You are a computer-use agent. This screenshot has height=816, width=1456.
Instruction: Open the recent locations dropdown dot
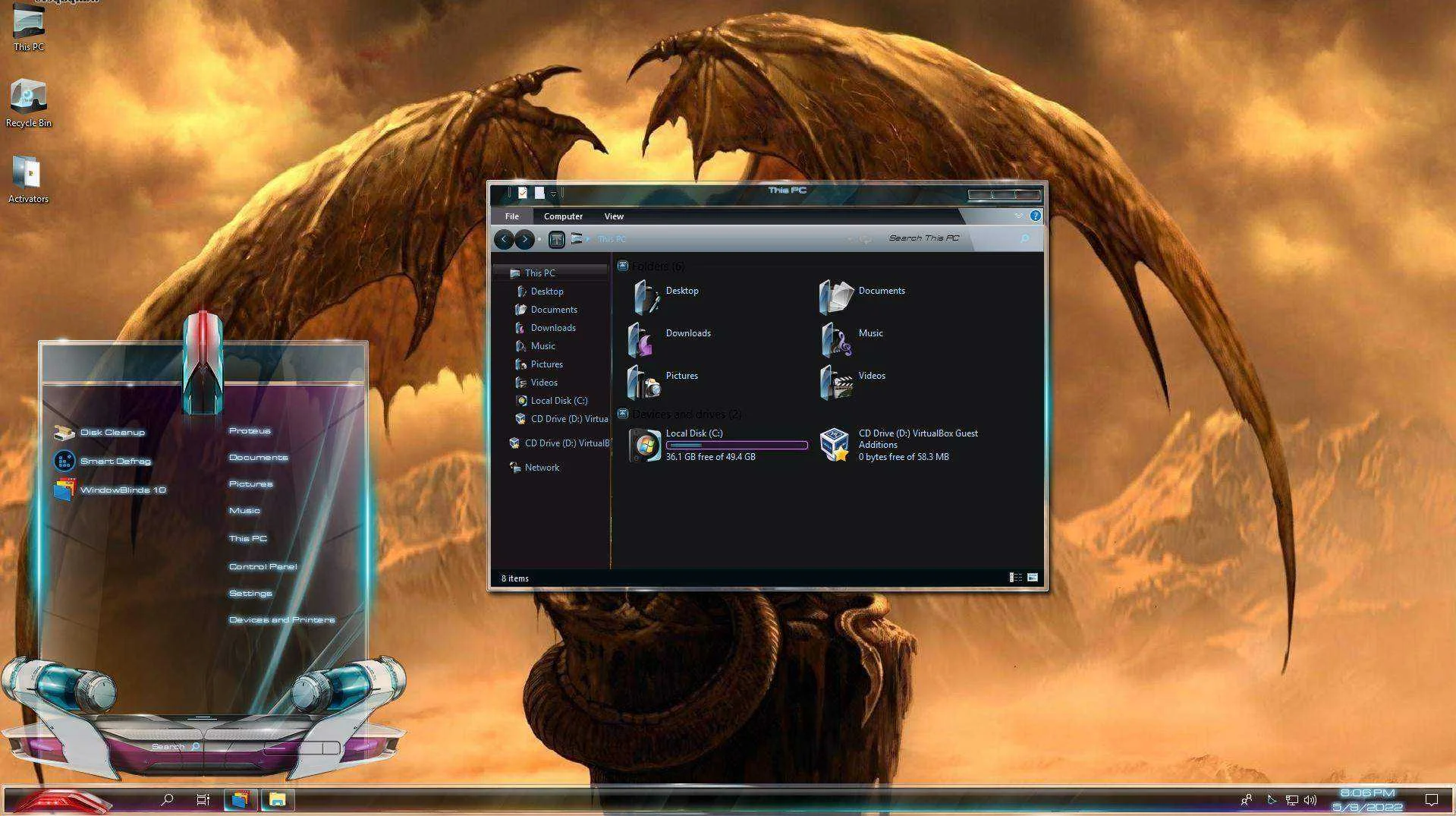539,239
